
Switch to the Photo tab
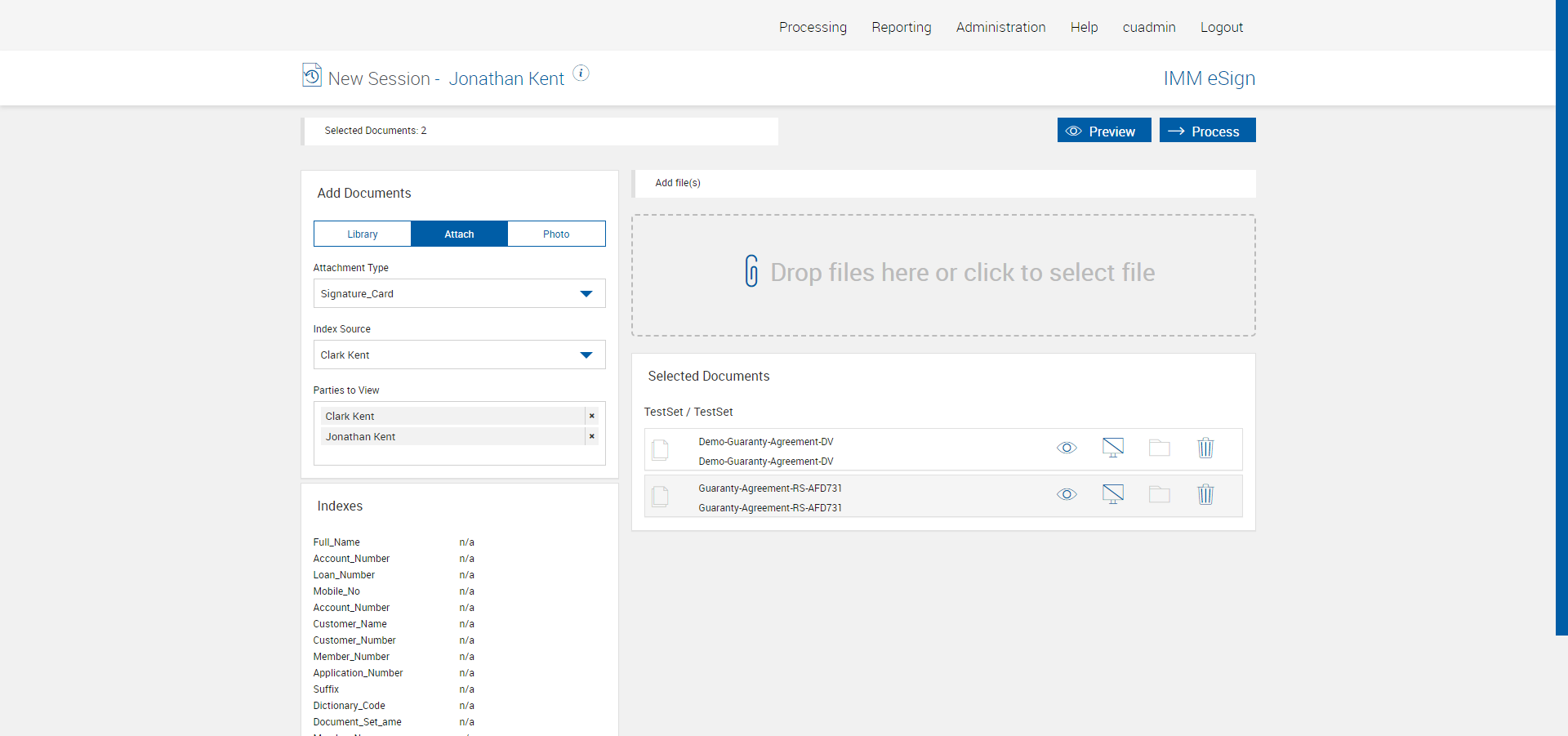[556, 234]
